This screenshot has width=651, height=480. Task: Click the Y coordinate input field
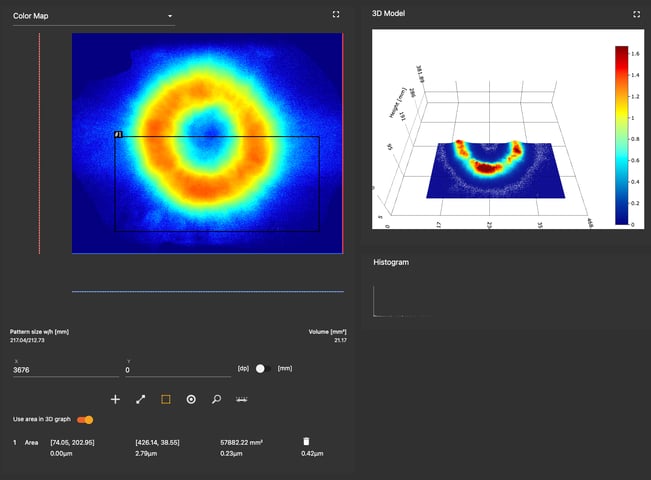(x=178, y=370)
